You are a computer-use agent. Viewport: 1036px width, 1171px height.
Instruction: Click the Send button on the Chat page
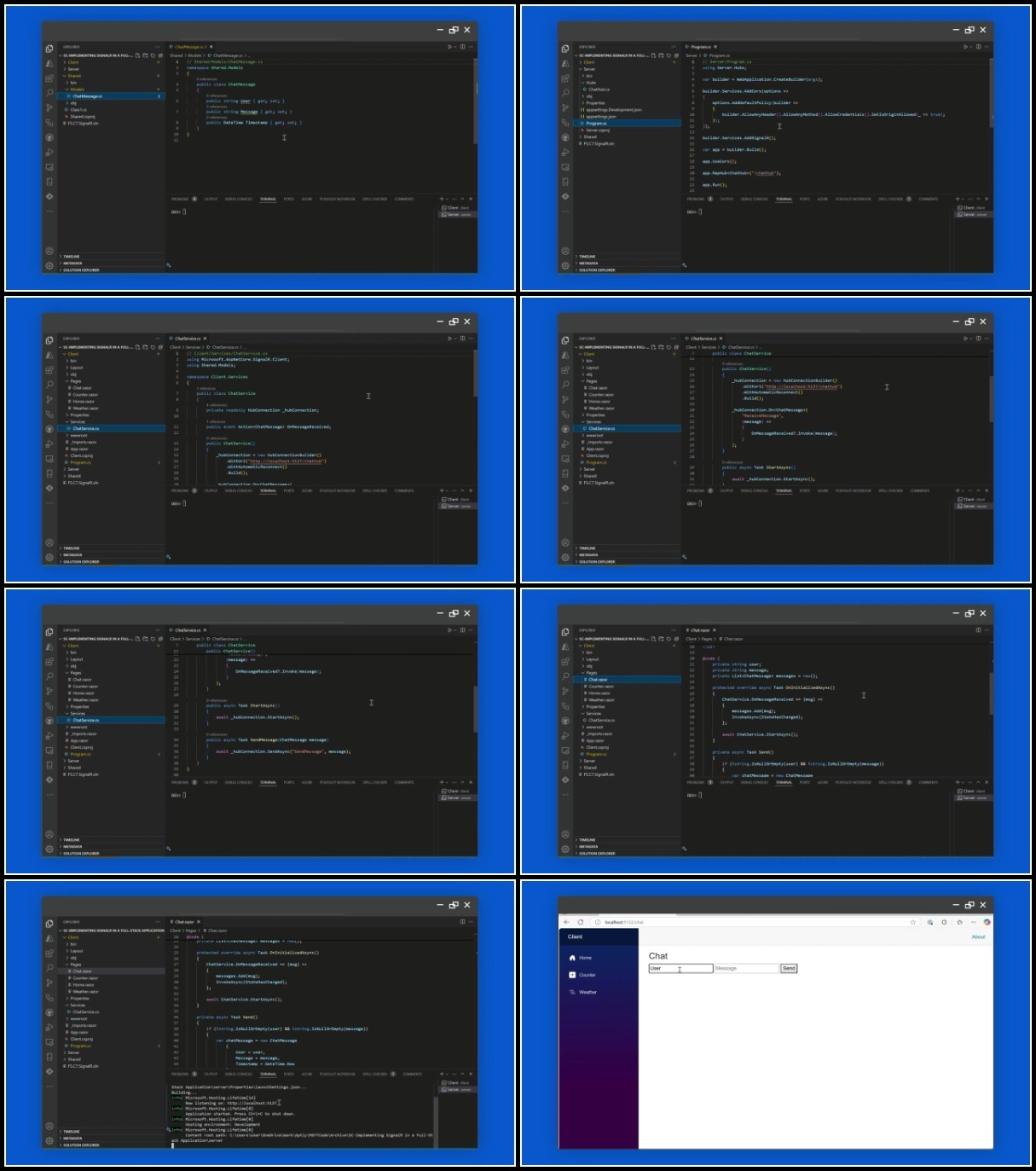point(789,968)
